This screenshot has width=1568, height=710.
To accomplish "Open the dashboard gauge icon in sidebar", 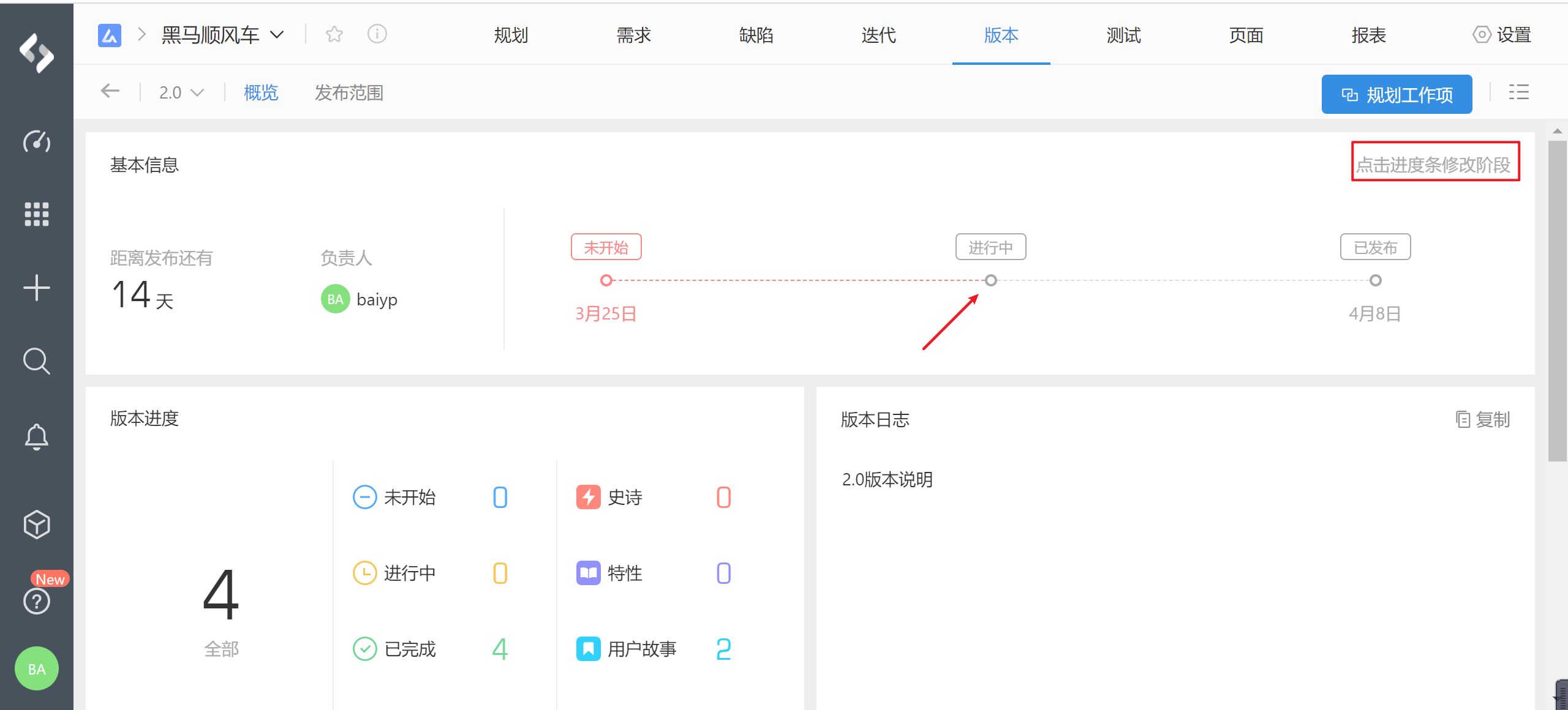I will point(37,142).
